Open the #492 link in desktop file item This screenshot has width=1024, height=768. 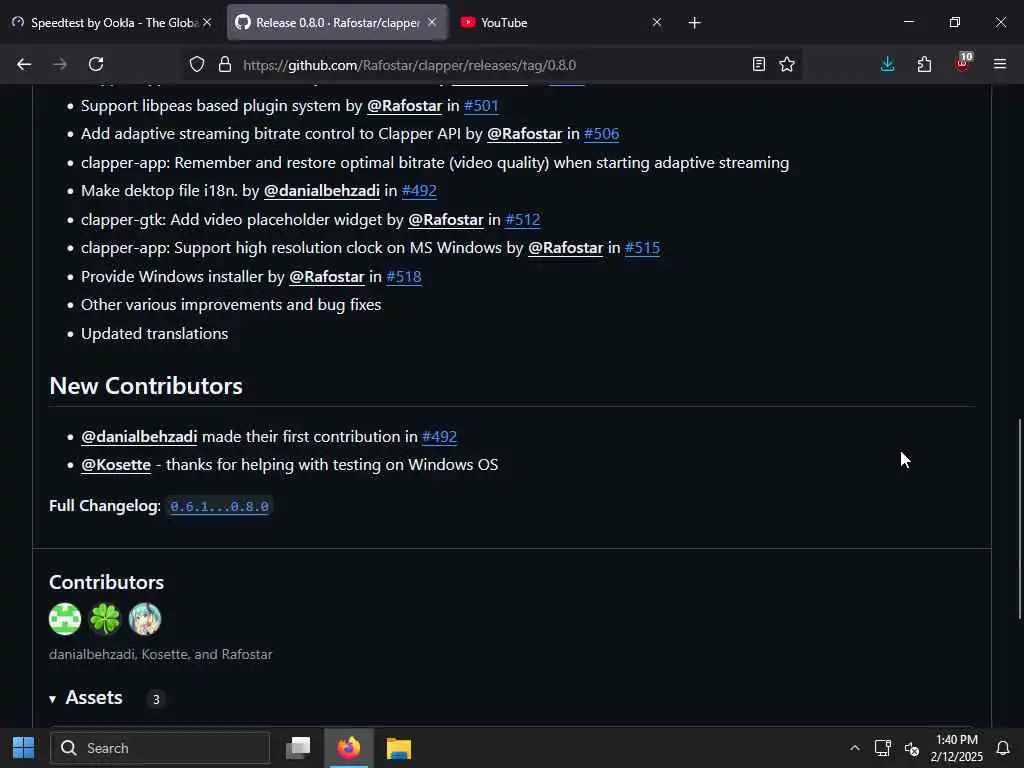pos(419,191)
